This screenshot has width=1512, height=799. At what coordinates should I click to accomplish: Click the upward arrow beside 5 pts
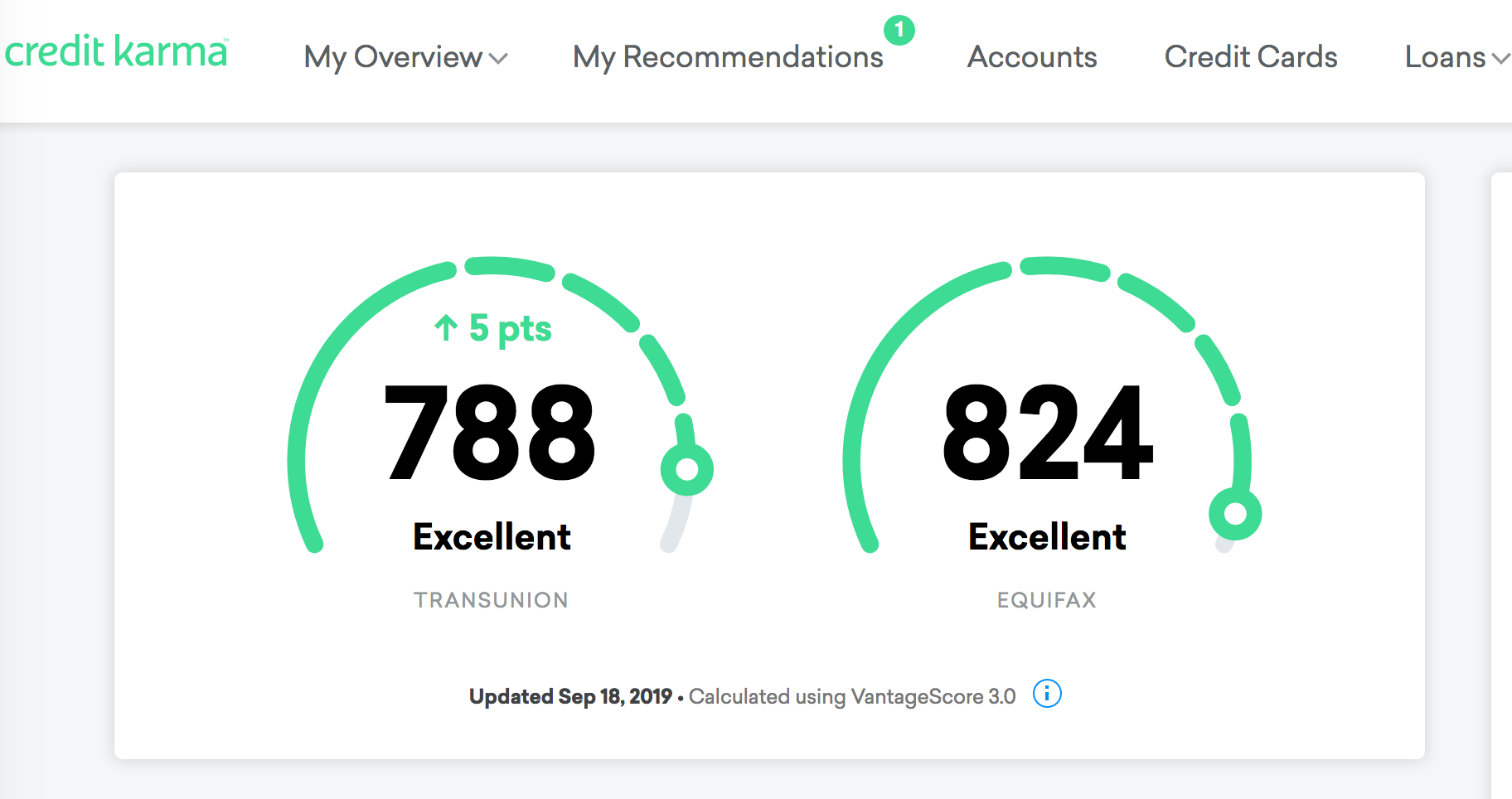coord(444,328)
